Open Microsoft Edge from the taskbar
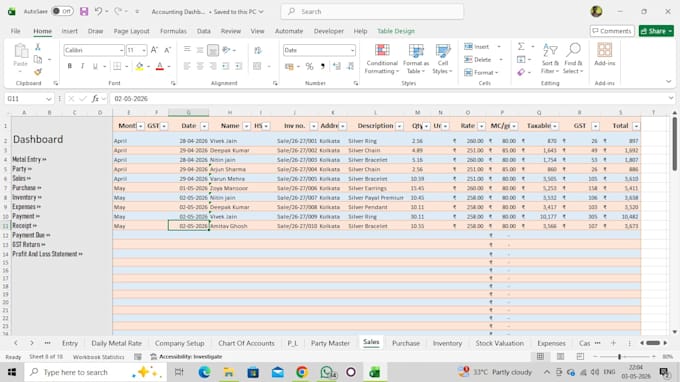680x382 pixels. [x=204, y=372]
